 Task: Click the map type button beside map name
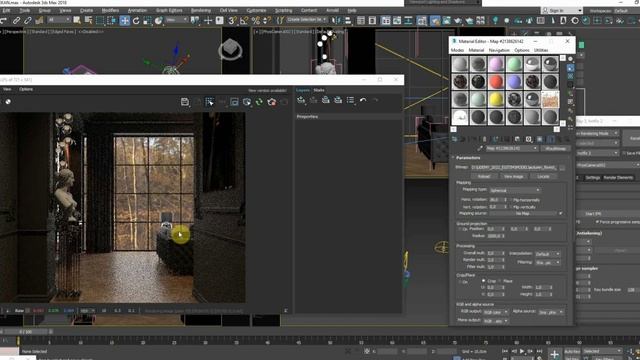pyautogui.click(x=555, y=149)
